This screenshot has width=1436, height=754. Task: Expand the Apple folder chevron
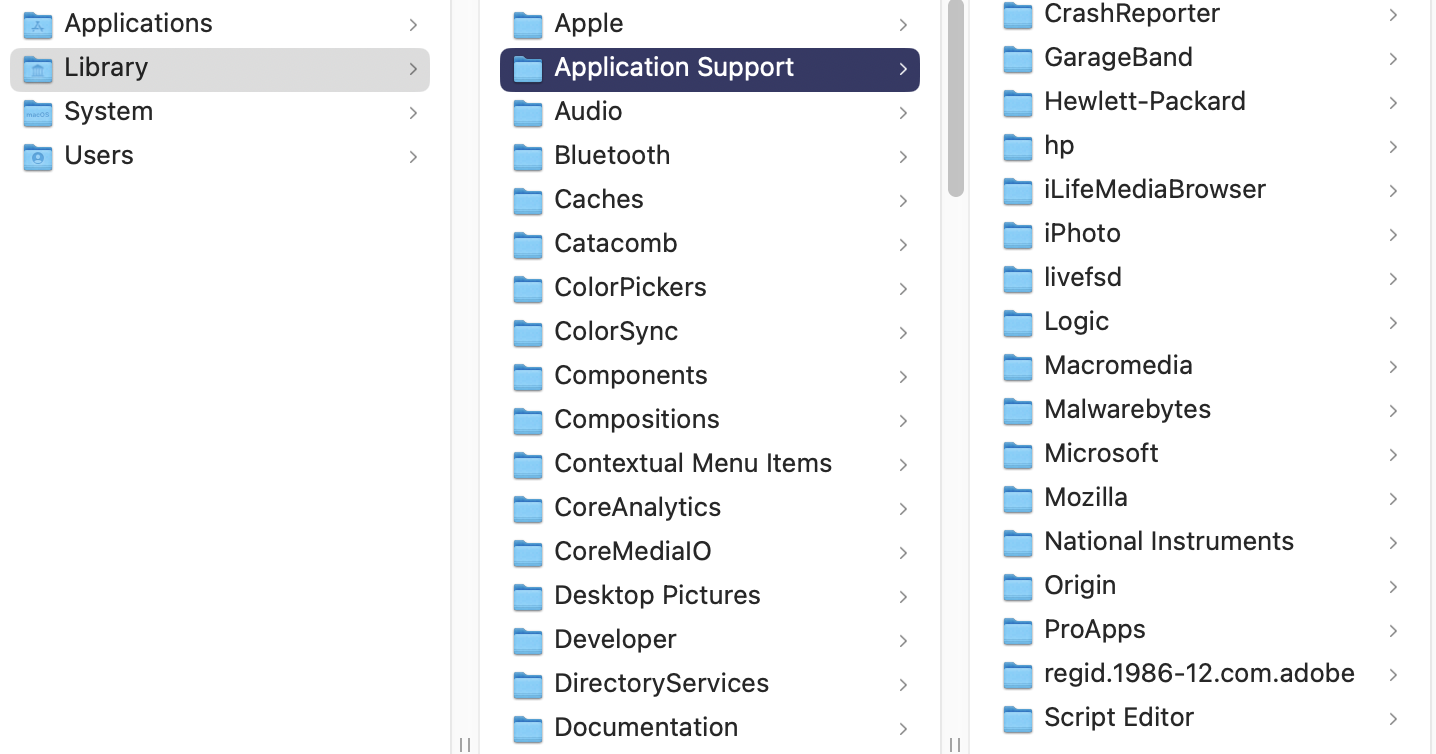pyautogui.click(x=903, y=24)
